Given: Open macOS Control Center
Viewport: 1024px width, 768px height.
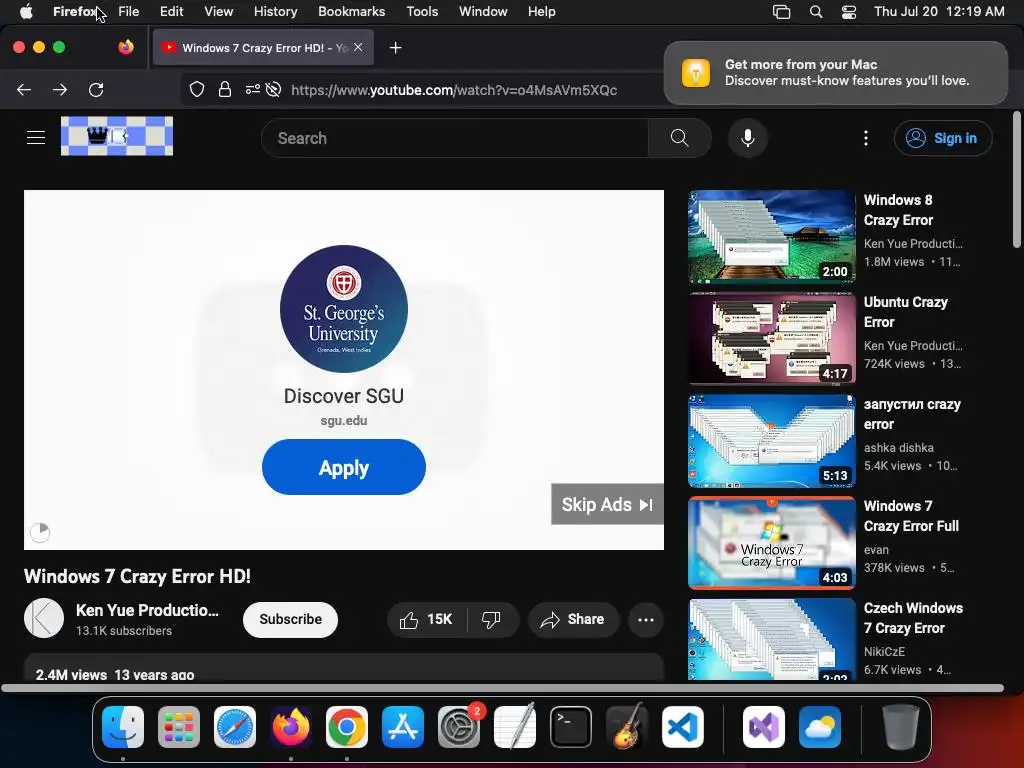Looking at the screenshot, I should [848, 12].
